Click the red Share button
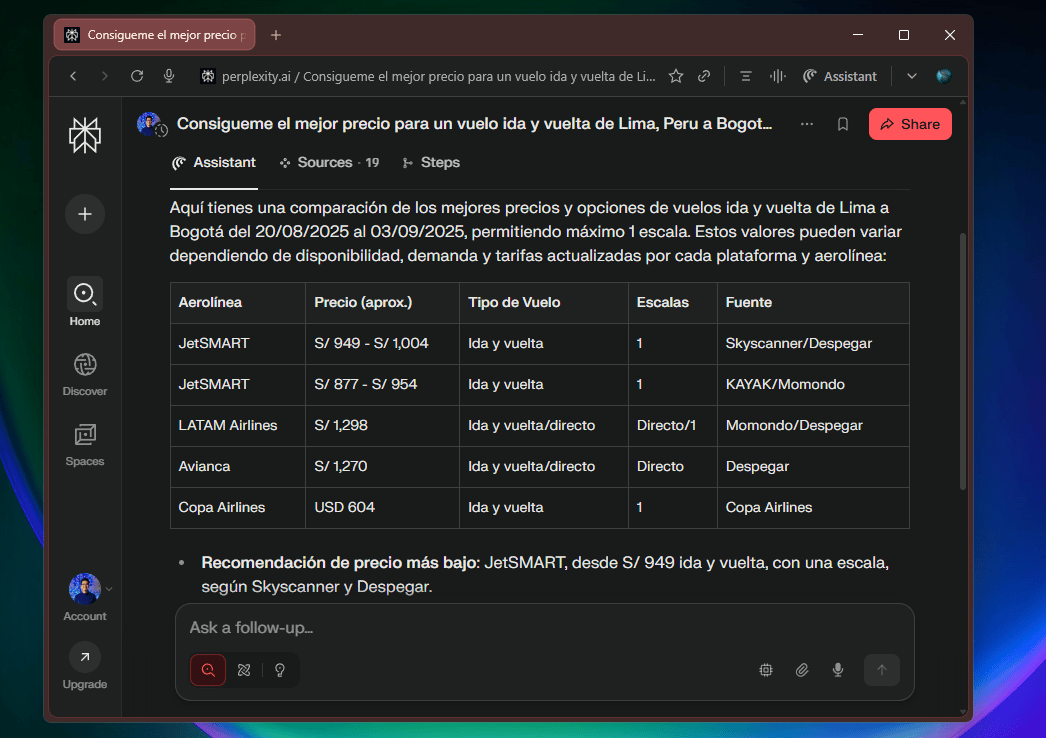Viewport: 1046px width, 738px height. tap(910, 124)
